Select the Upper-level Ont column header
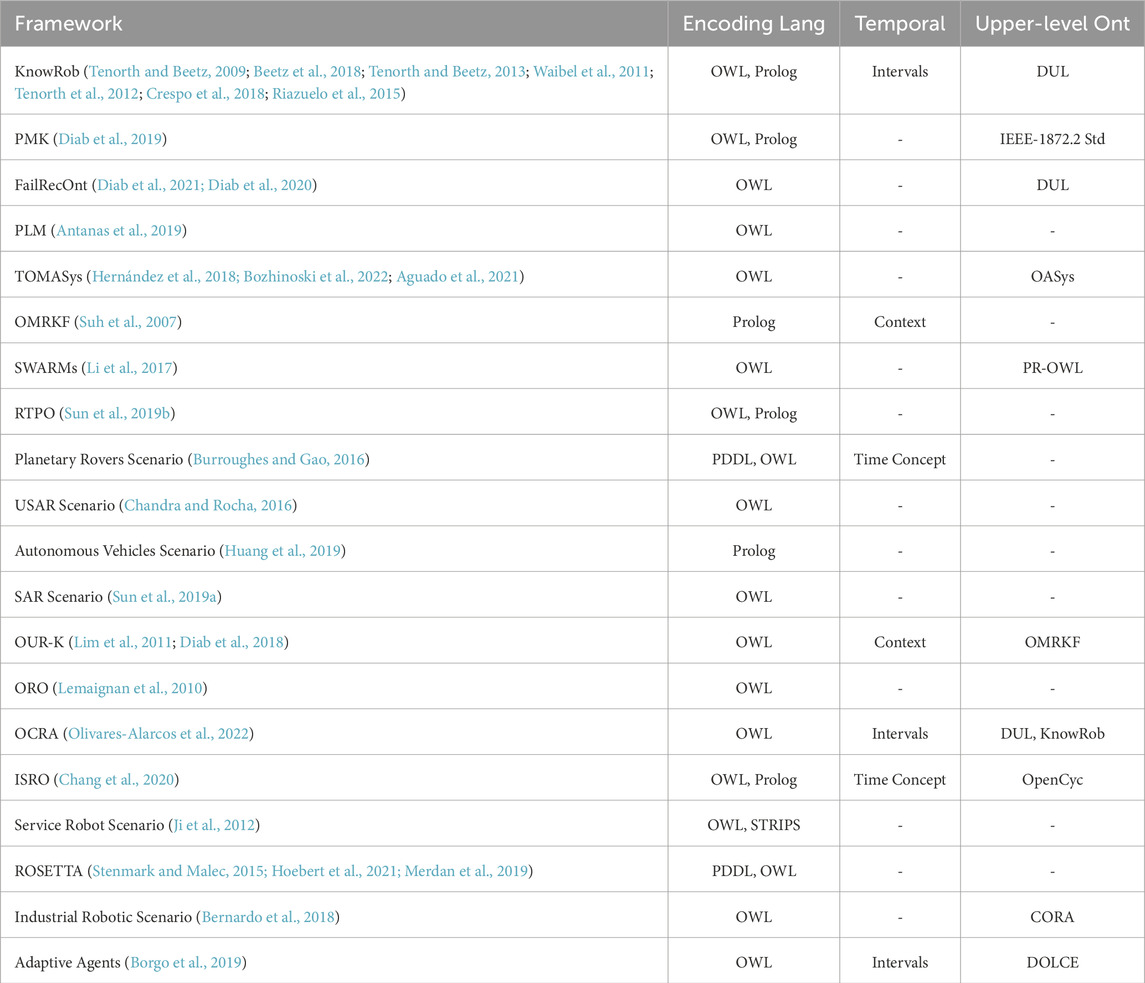Viewport: 1145px width, 983px height. [x=1052, y=23]
